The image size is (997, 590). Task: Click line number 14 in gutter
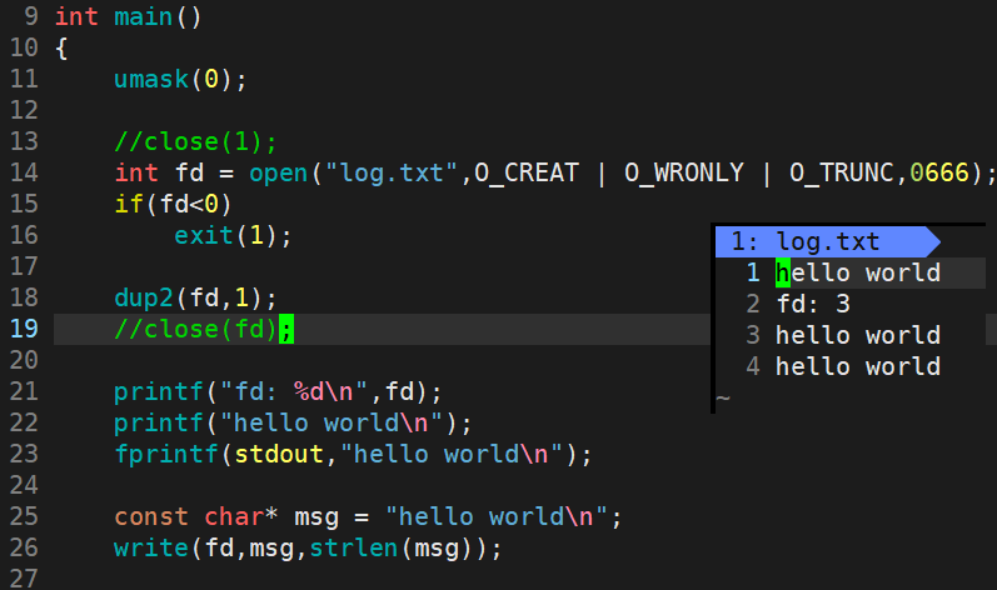pyautogui.click(x=24, y=173)
